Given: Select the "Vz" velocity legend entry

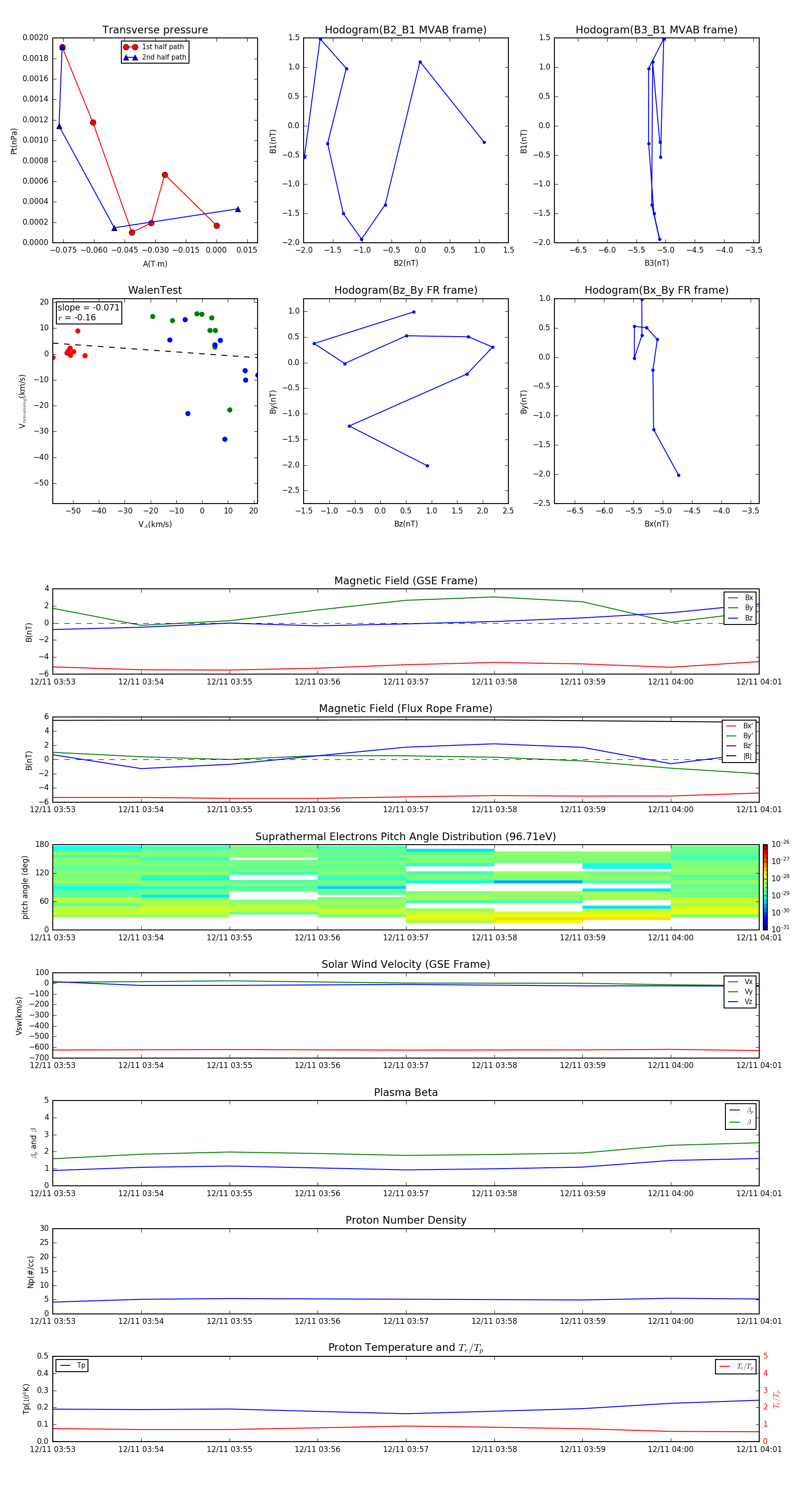Looking at the screenshot, I should tap(740, 1002).
